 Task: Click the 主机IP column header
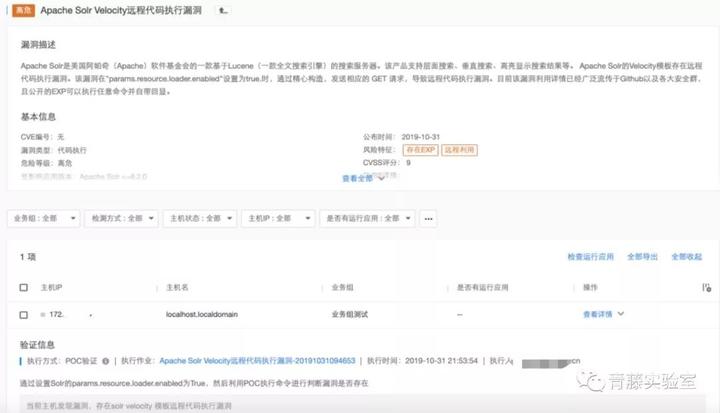click(51, 288)
